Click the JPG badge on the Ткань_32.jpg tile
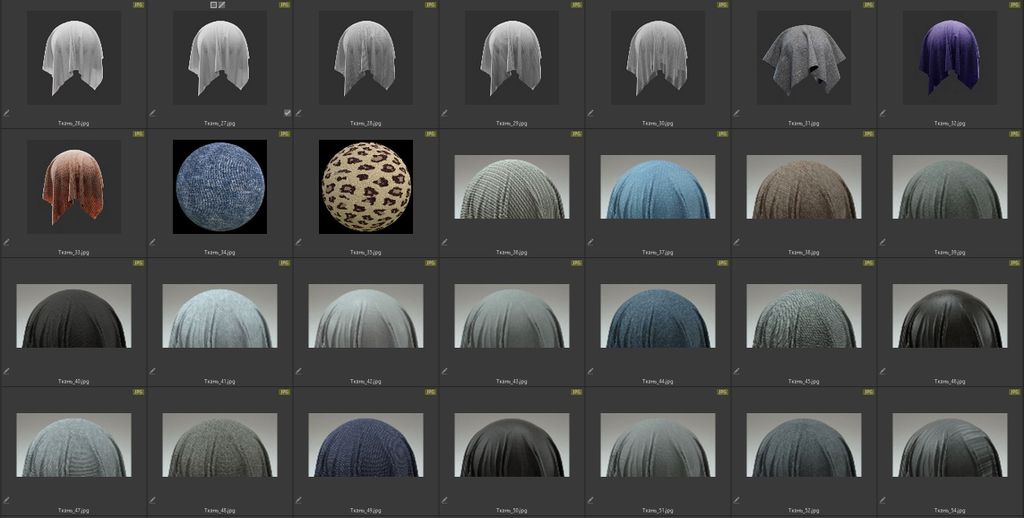1024x518 pixels. [1015, 5]
